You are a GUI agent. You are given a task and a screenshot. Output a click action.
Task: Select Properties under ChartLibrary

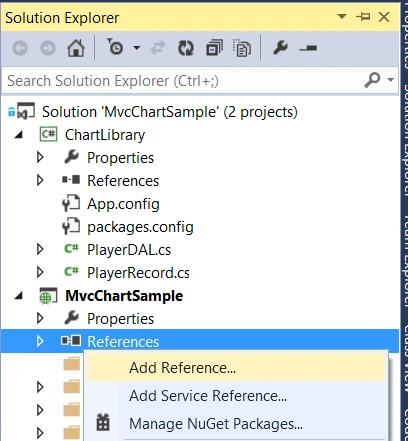click(121, 158)
